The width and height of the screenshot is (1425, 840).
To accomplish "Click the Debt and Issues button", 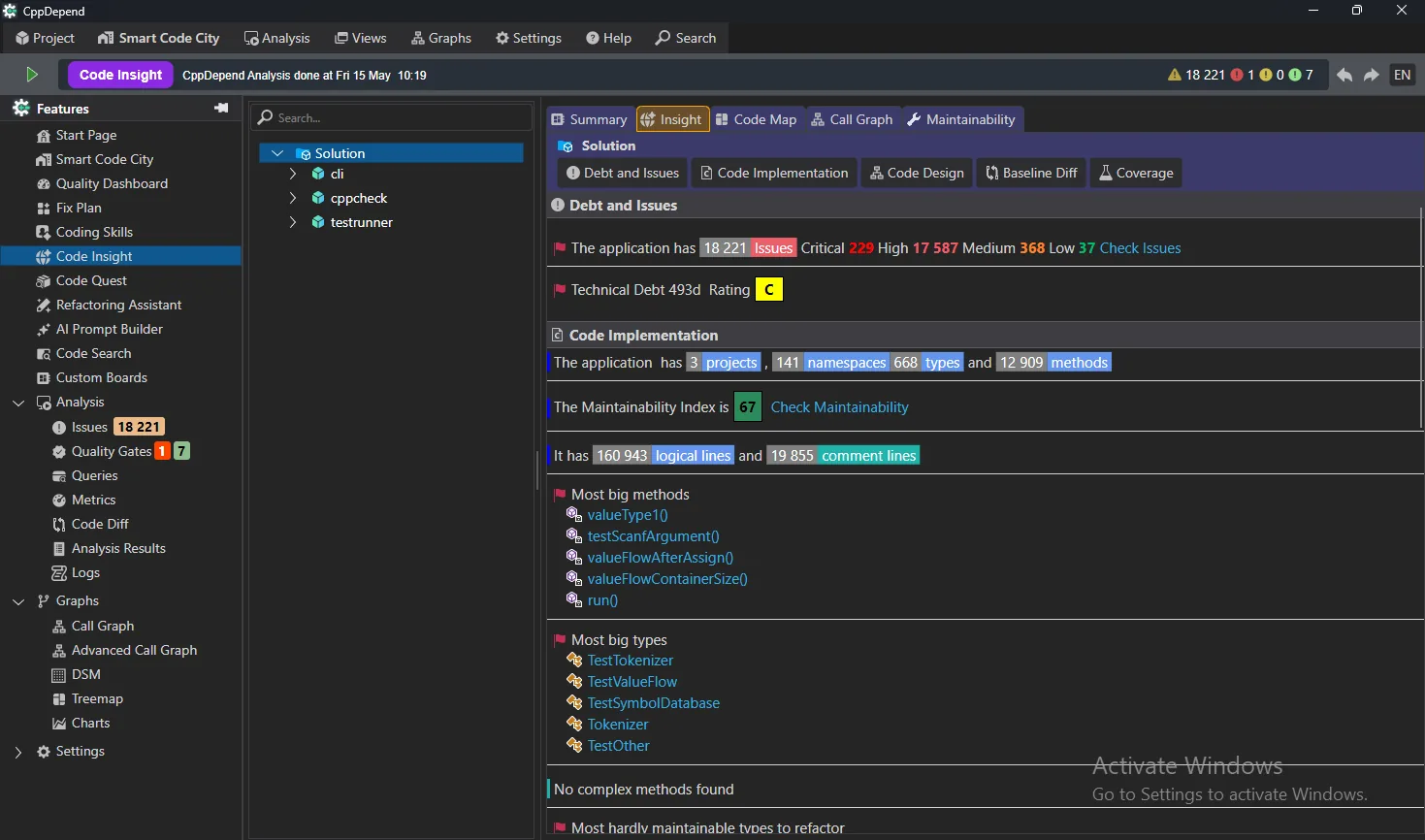I will tap(623, 173).
